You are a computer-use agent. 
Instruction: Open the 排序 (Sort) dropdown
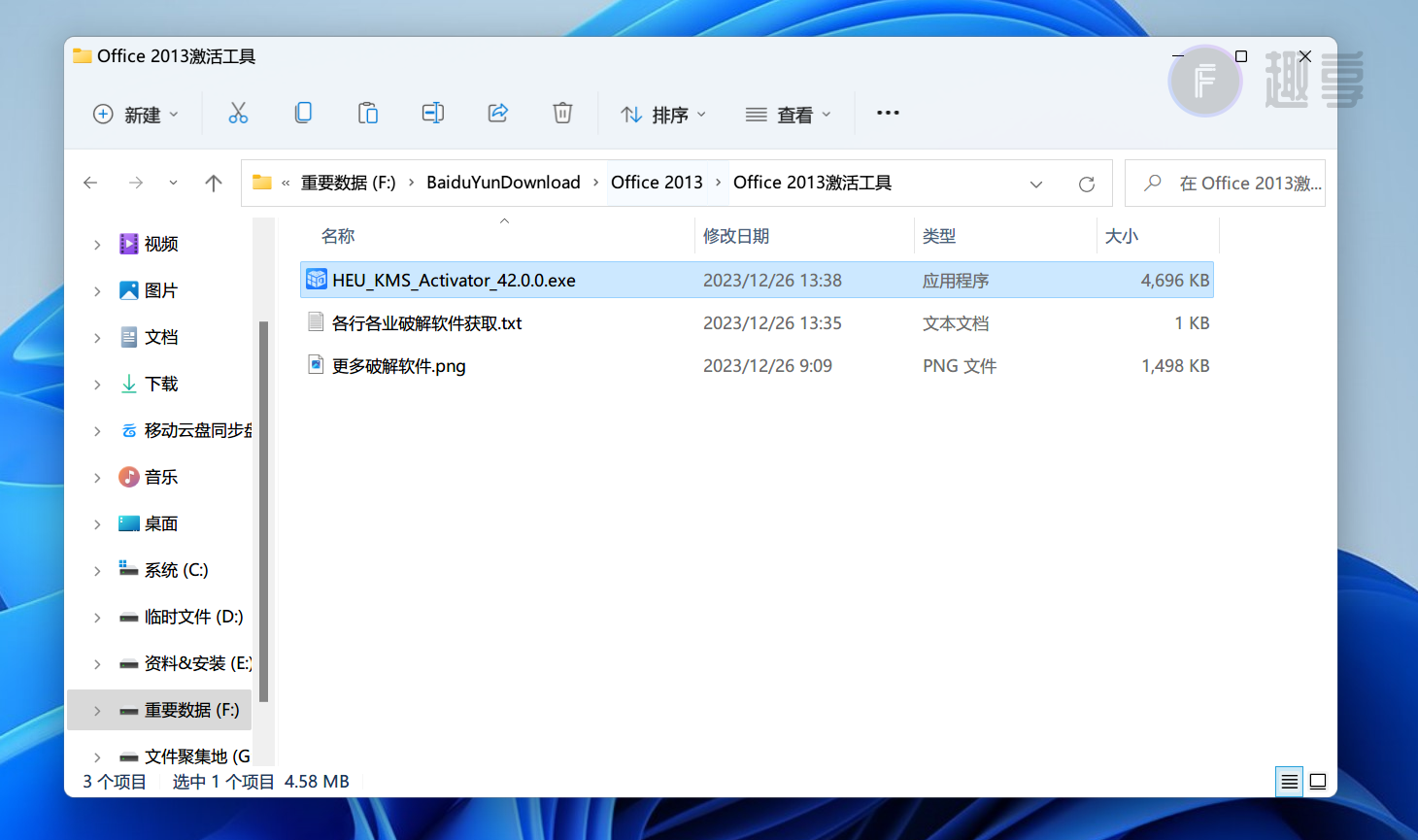click(x=663, y=115)
